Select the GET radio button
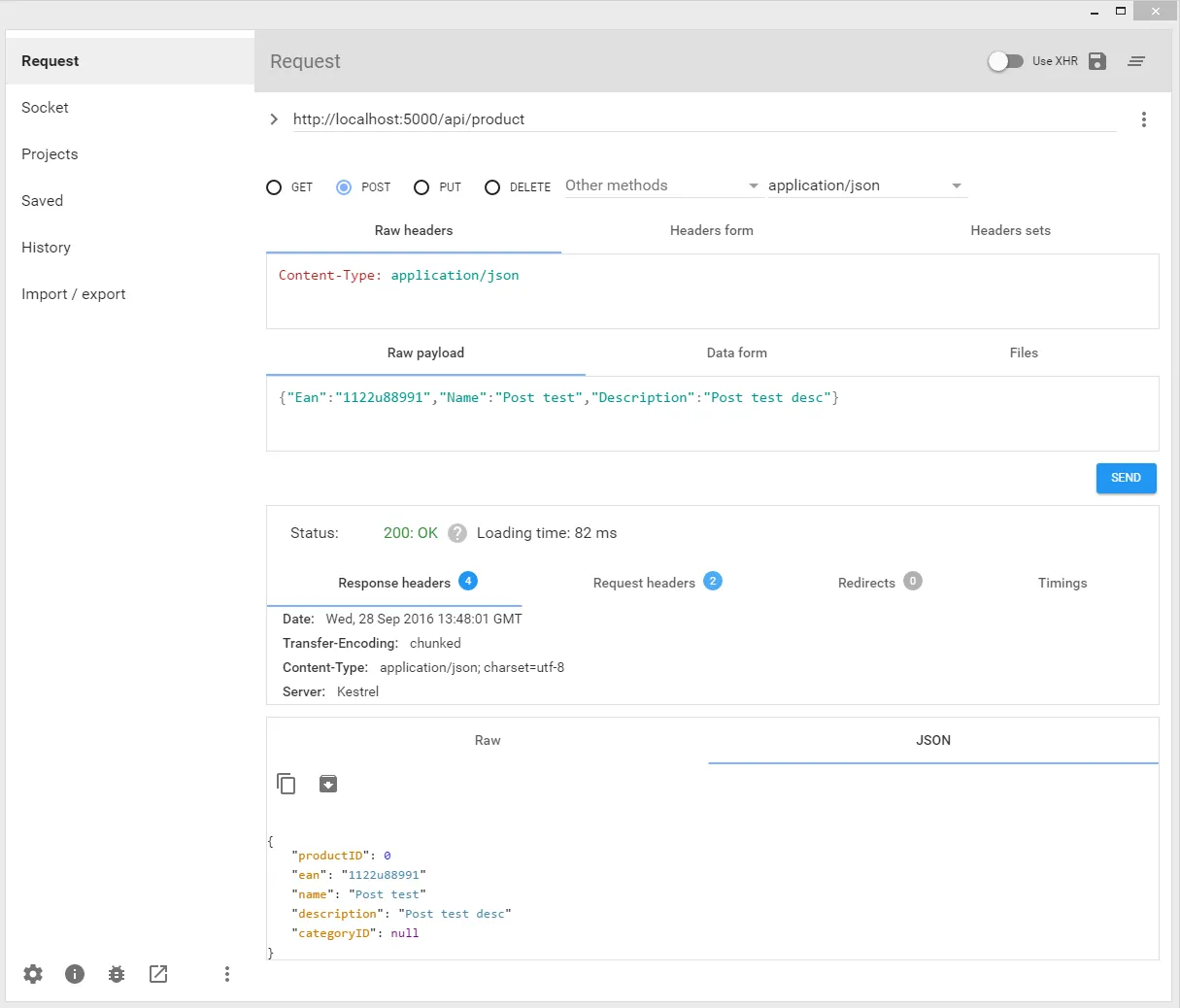This screenshot has height=1008, width=1180. click(274, 187)
